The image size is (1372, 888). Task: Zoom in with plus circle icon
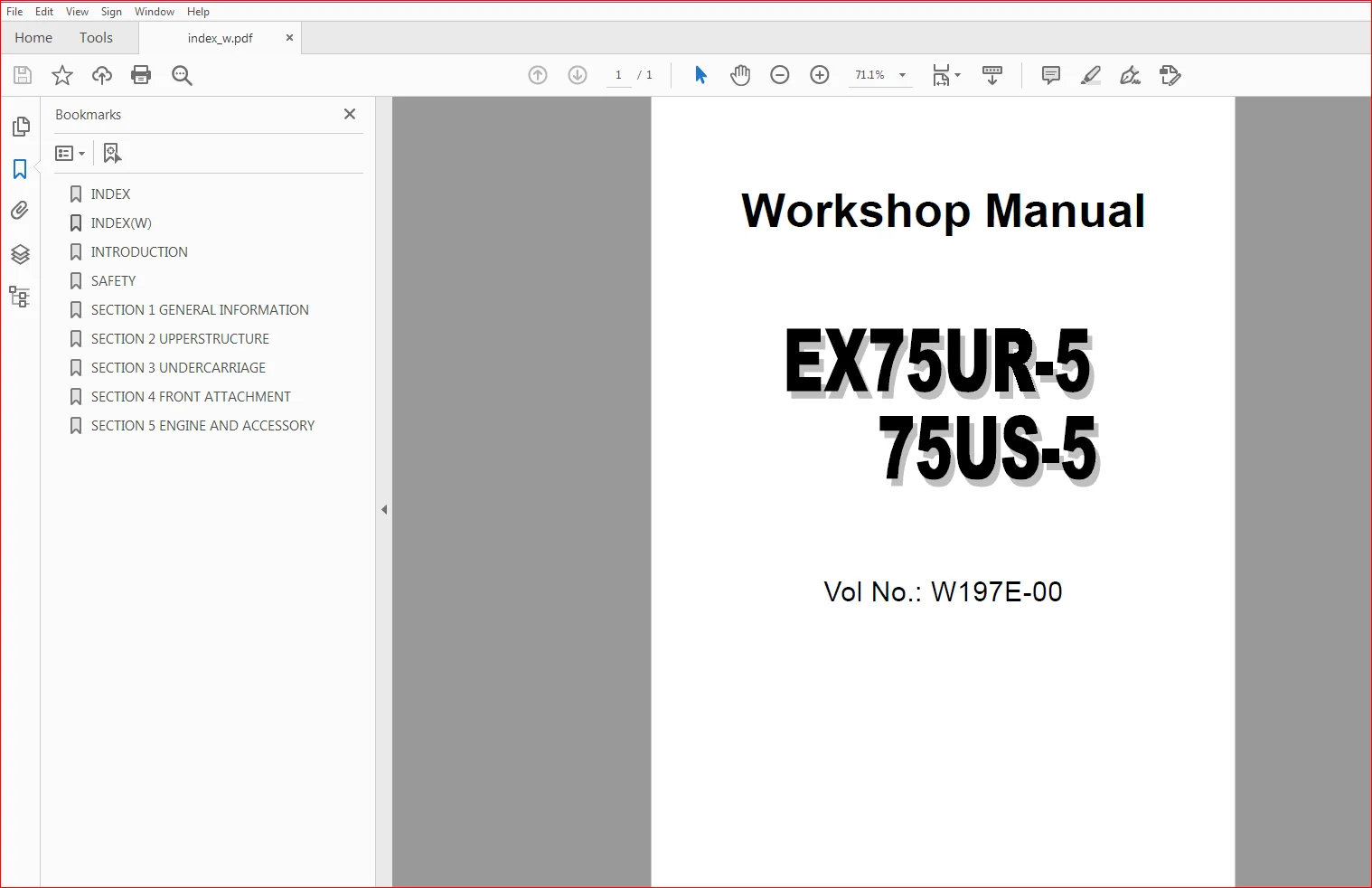[820, 75]
